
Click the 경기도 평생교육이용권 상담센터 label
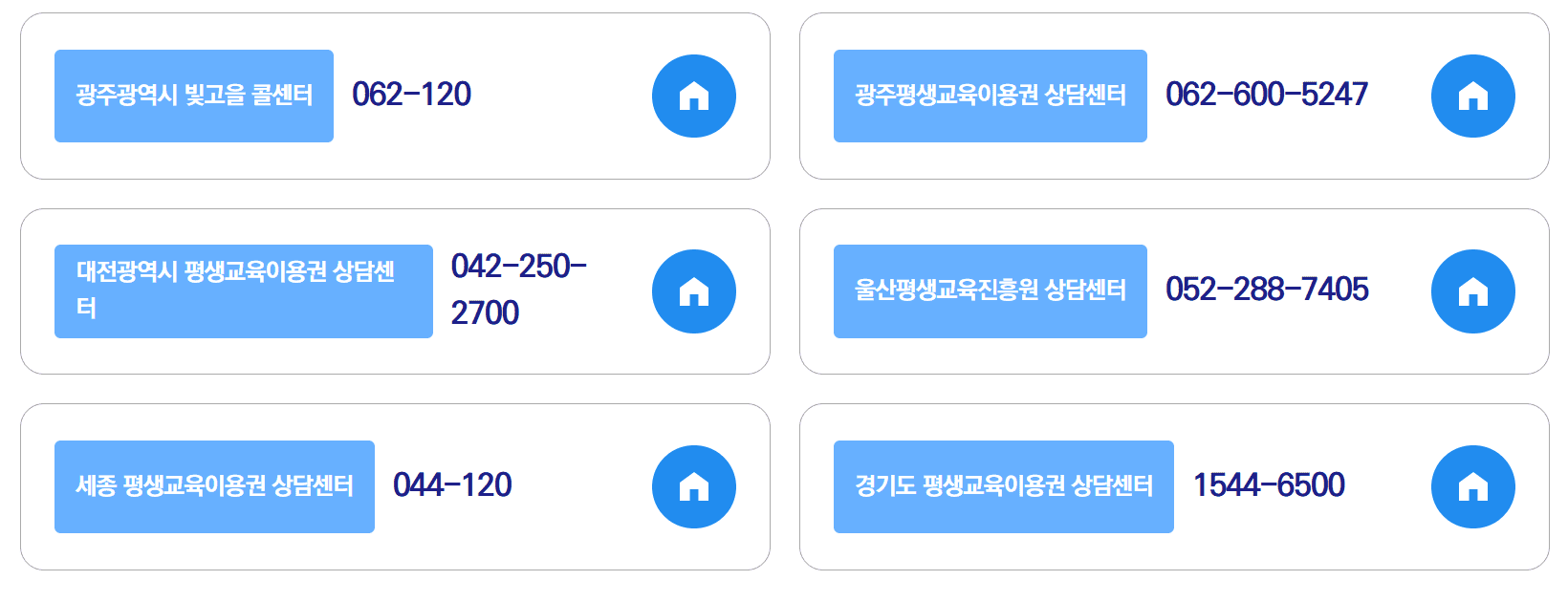[1005, 486]
